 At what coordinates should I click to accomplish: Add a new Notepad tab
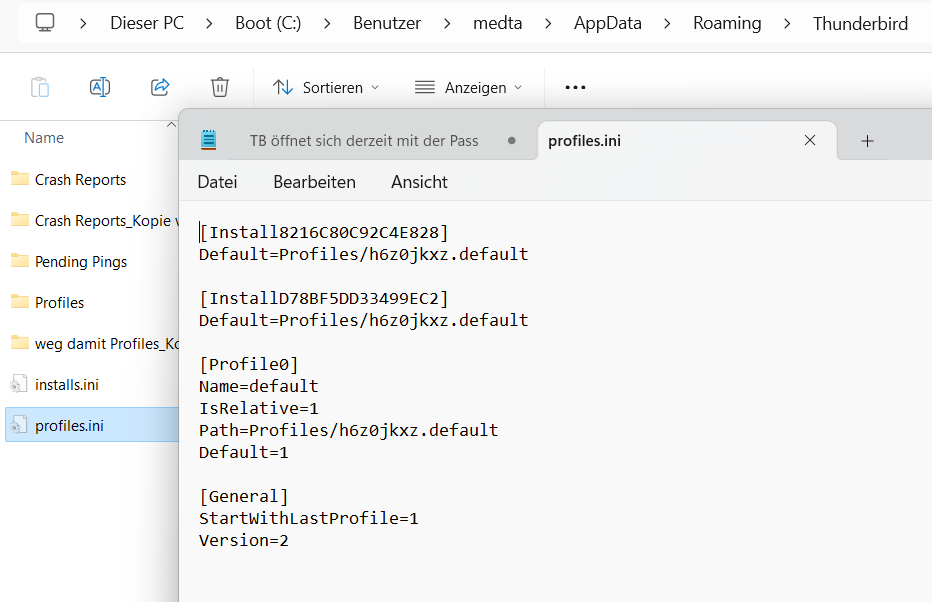pyautogui.click(x=867, y=141)
